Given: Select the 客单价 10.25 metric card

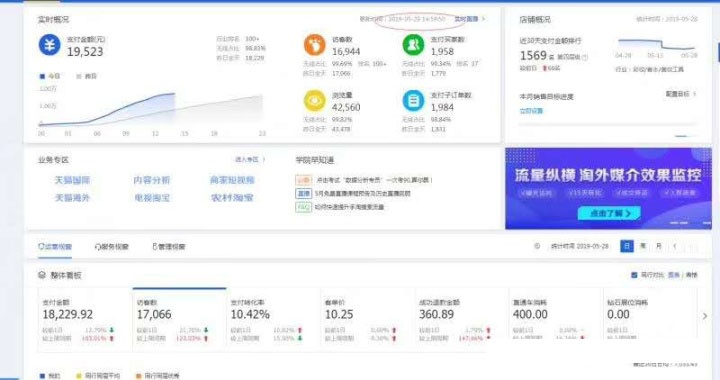Looking at the screenshot, I should pyautogui.click(x=367, y=320).
